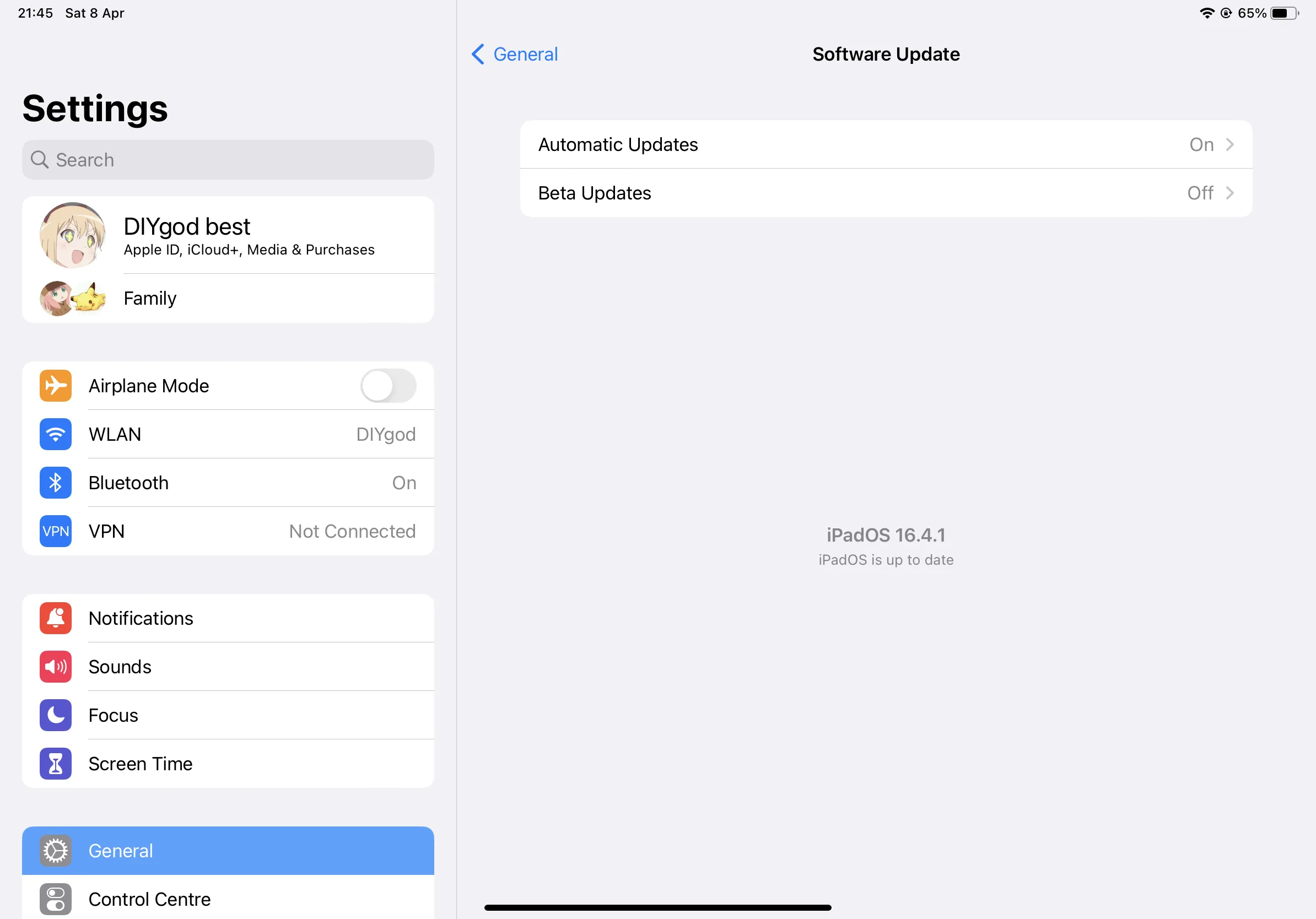The width and height of the screenshot is (1316, 919).
Task: Tap the Screen Time hourglass icon
Action: [x=56, y=764]
